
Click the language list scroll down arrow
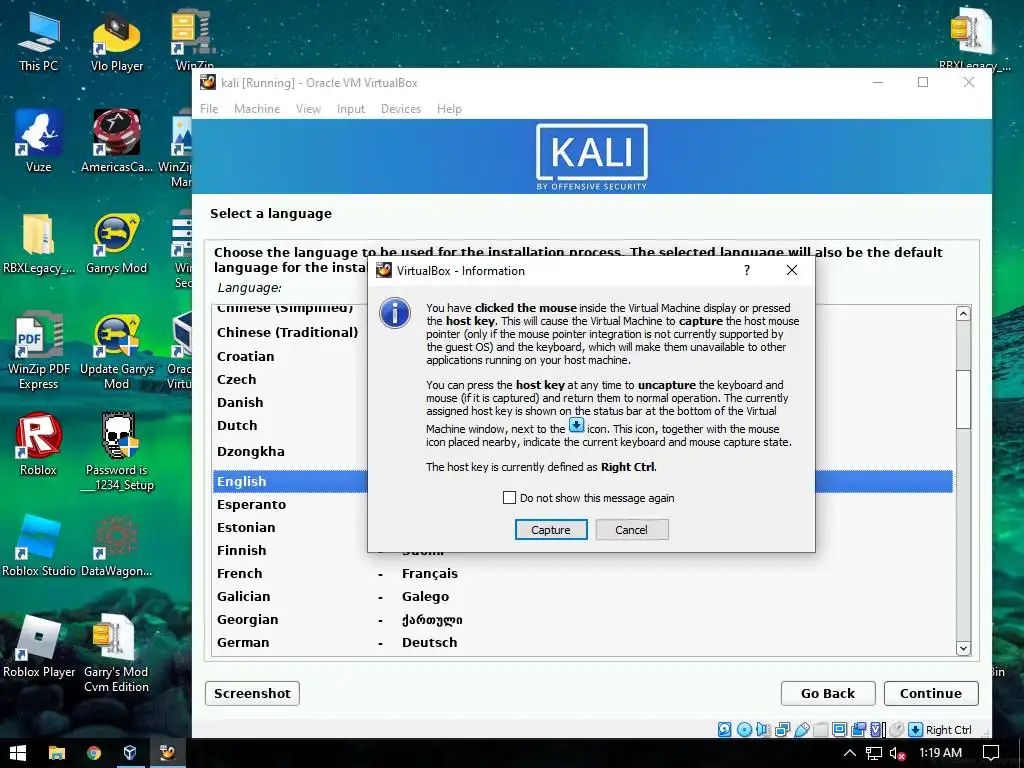(x=963, y=648)
